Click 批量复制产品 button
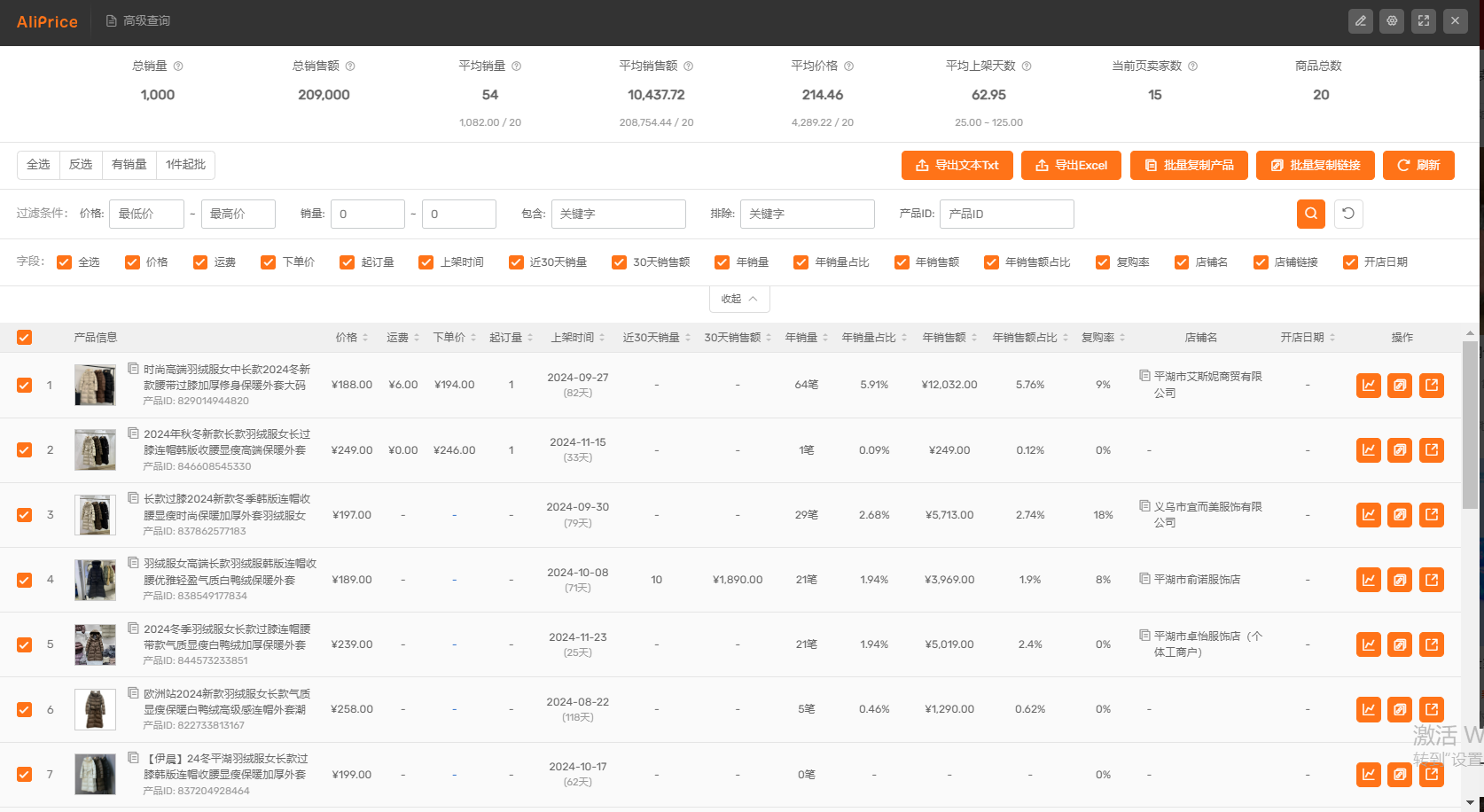Viewport: 1484px width, 812px height. pyautogui.click(x=1189, y=165)
